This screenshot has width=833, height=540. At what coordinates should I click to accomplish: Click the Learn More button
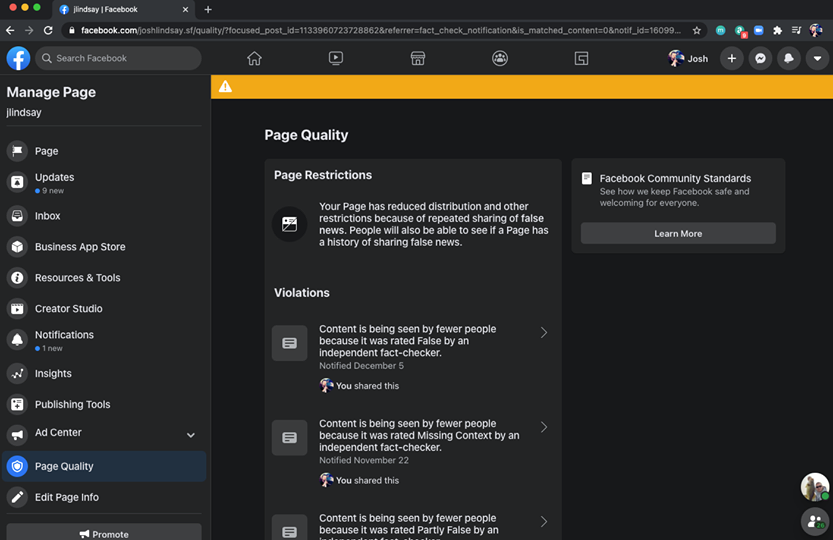coord(678,233)
